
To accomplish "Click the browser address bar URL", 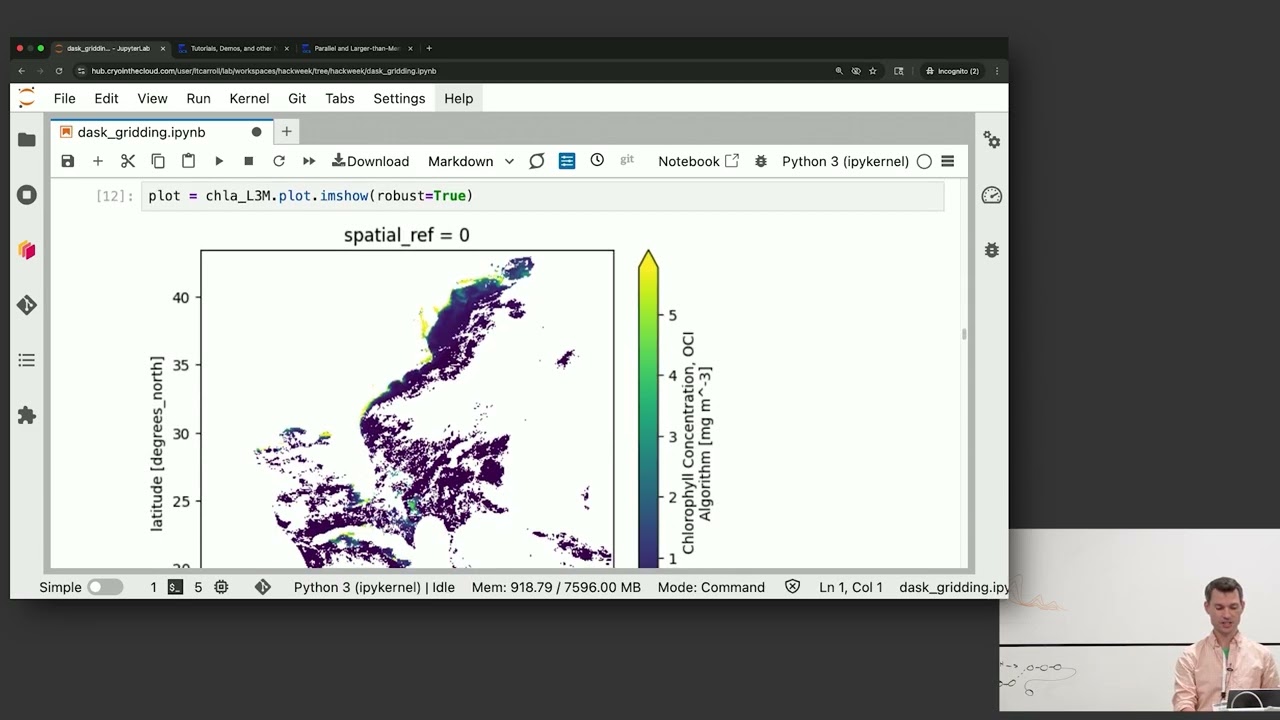I will (264, 71).
